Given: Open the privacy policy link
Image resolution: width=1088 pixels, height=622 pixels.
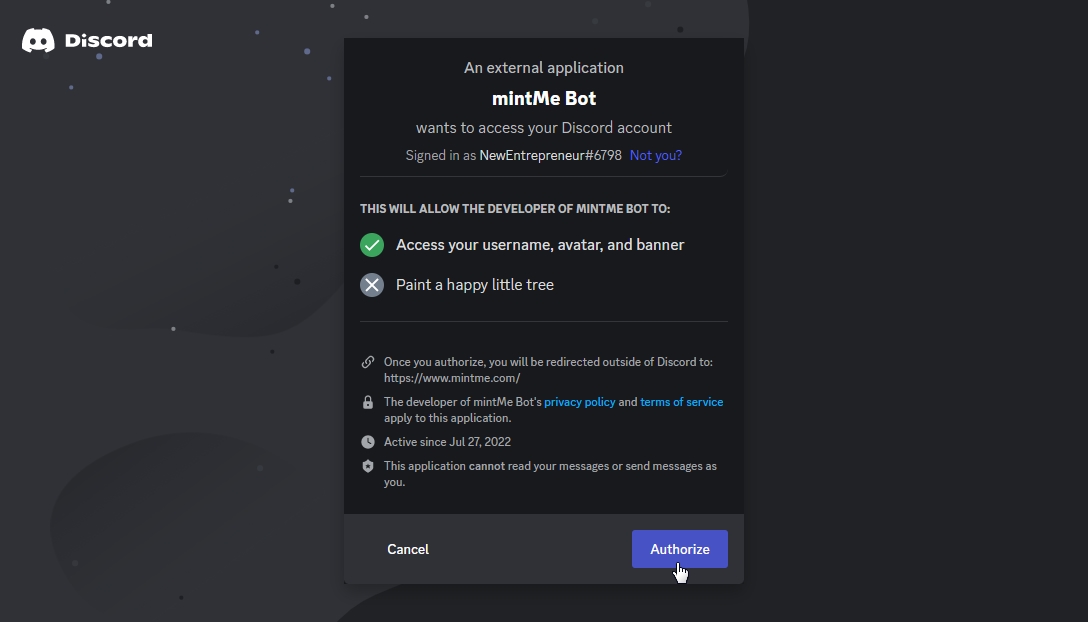Looking at the screenshot, I should tap(579, 402).
